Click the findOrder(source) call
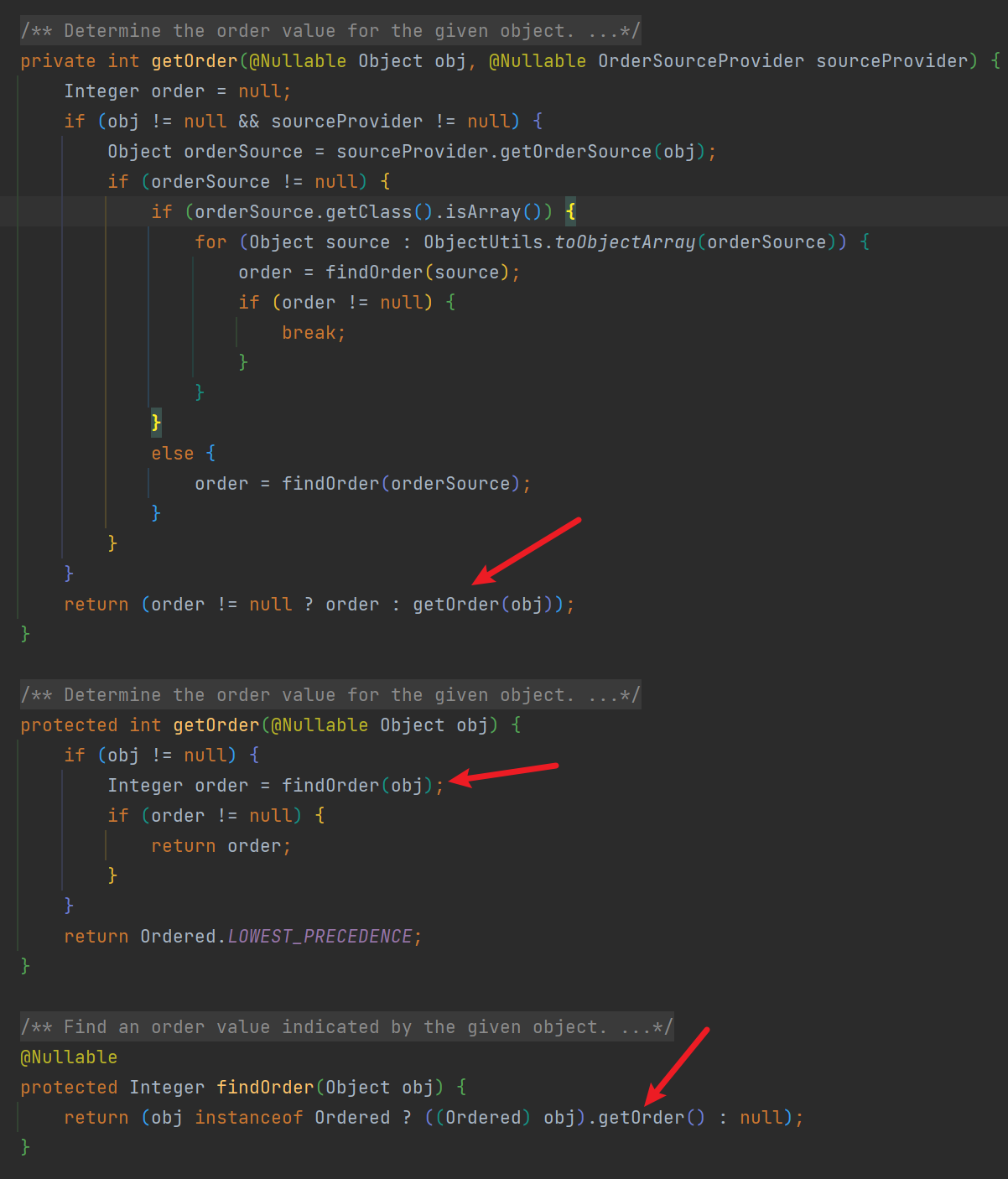1008x1179 pixels. (418, 273)
